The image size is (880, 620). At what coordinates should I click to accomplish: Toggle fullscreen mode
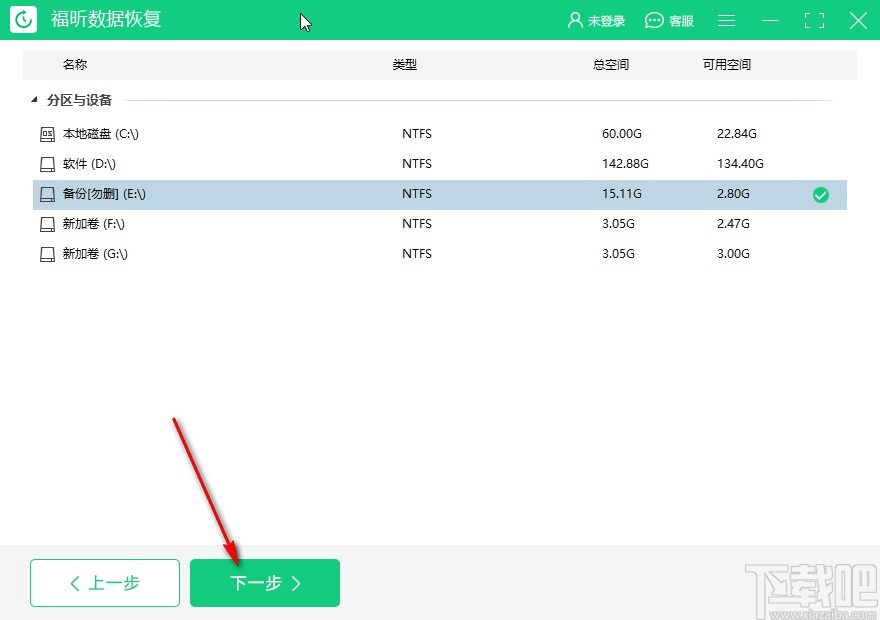click(814, 21)
